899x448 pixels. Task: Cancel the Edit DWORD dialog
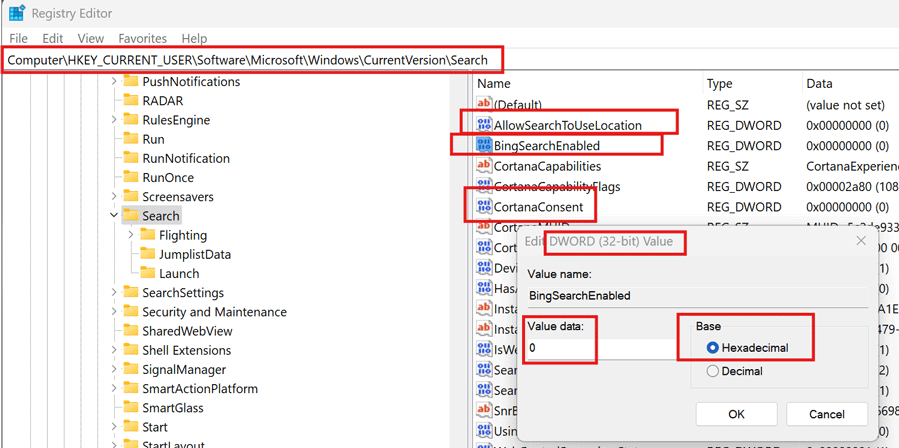click(827, 414)
